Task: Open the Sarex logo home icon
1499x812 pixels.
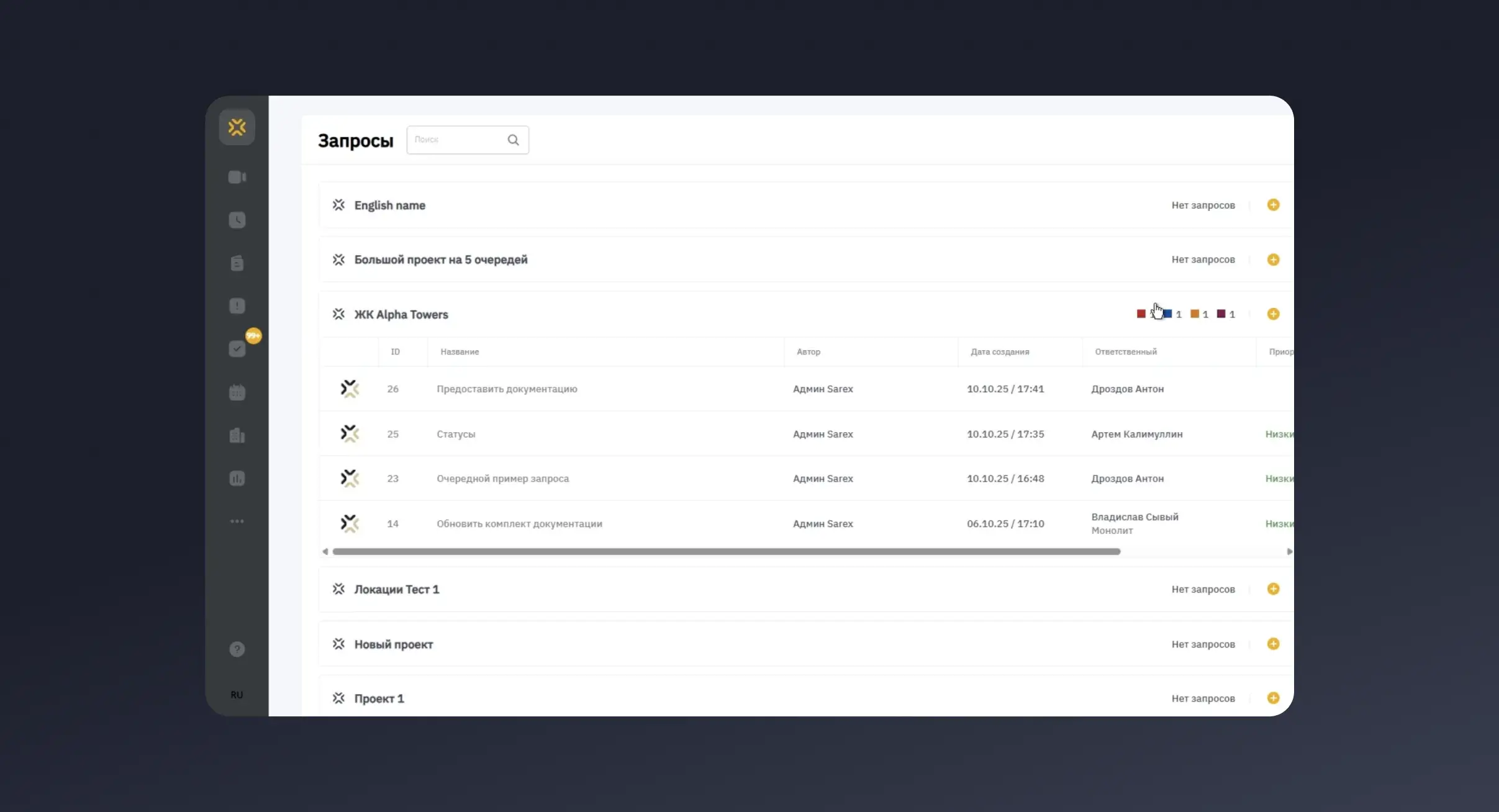Action: [237, 127]
